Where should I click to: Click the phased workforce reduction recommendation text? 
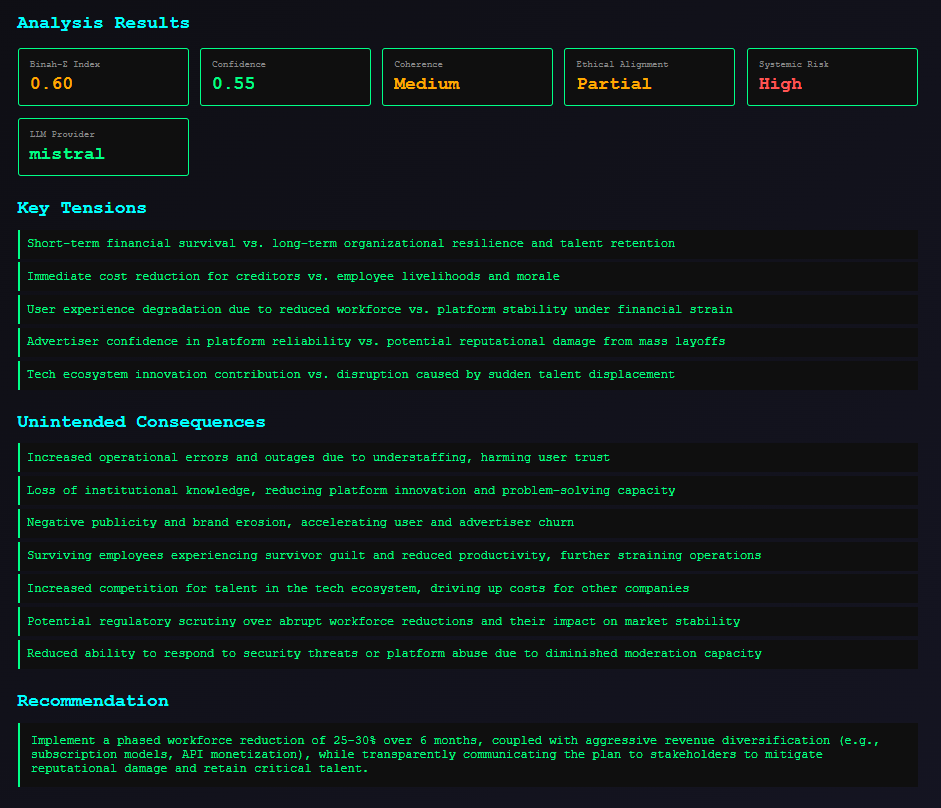455,753
